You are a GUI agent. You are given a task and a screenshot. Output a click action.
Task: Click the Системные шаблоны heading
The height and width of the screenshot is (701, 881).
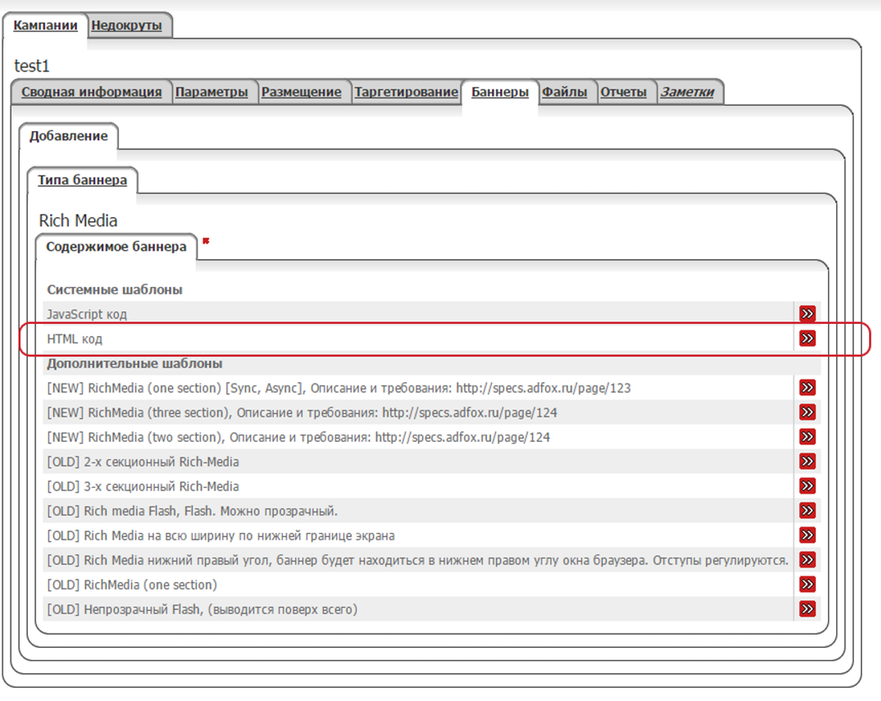115,290
